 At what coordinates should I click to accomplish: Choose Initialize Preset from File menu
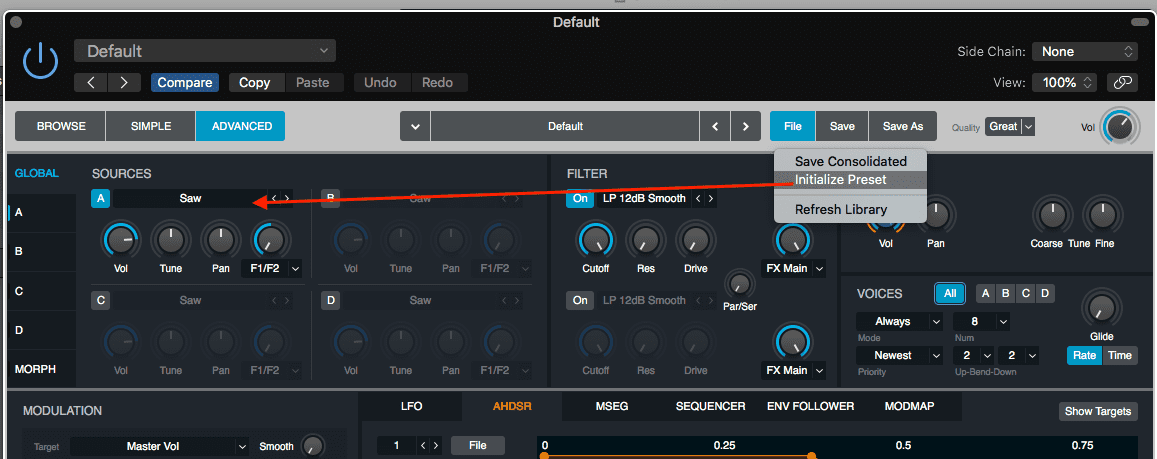pyautogui.click(x=840, y=180)
